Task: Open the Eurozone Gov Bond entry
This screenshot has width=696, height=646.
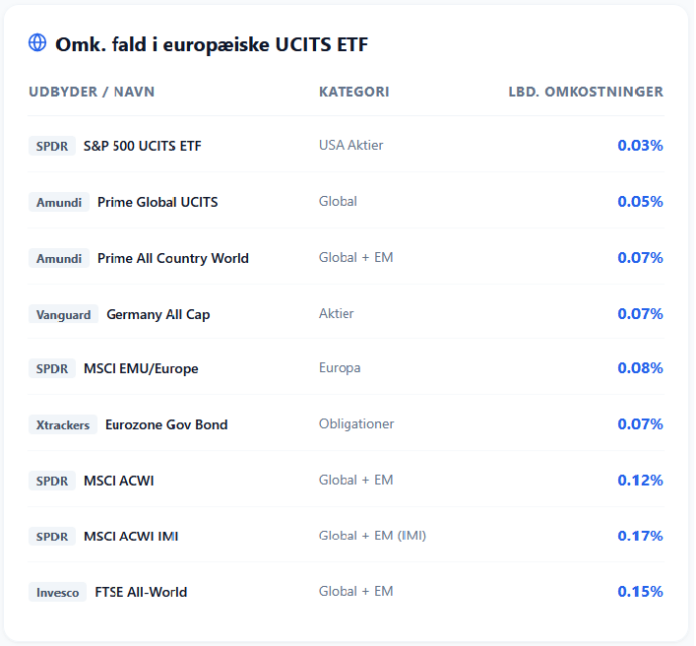Action: click(x=166, y=424)
